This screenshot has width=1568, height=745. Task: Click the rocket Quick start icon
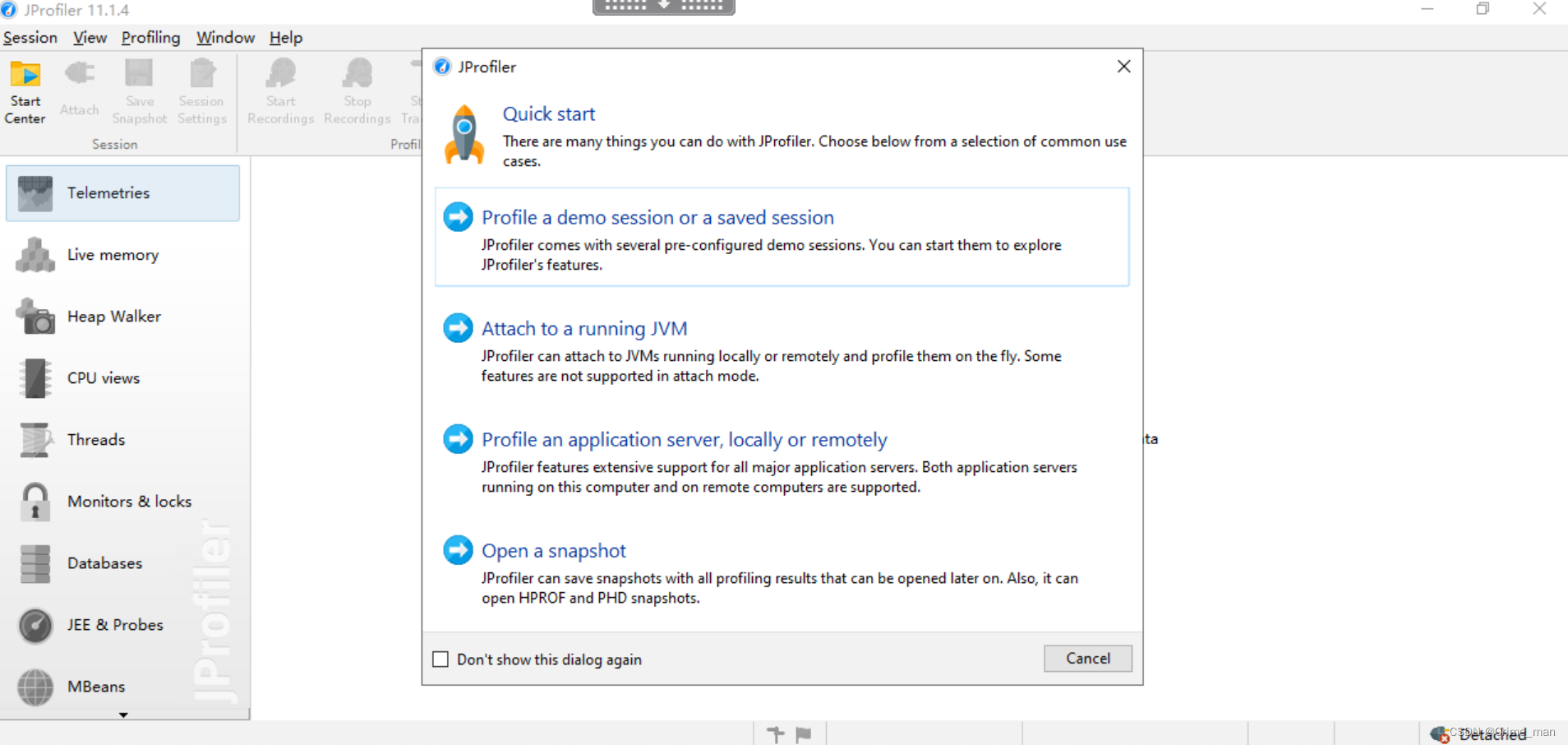tap(464, 135)
